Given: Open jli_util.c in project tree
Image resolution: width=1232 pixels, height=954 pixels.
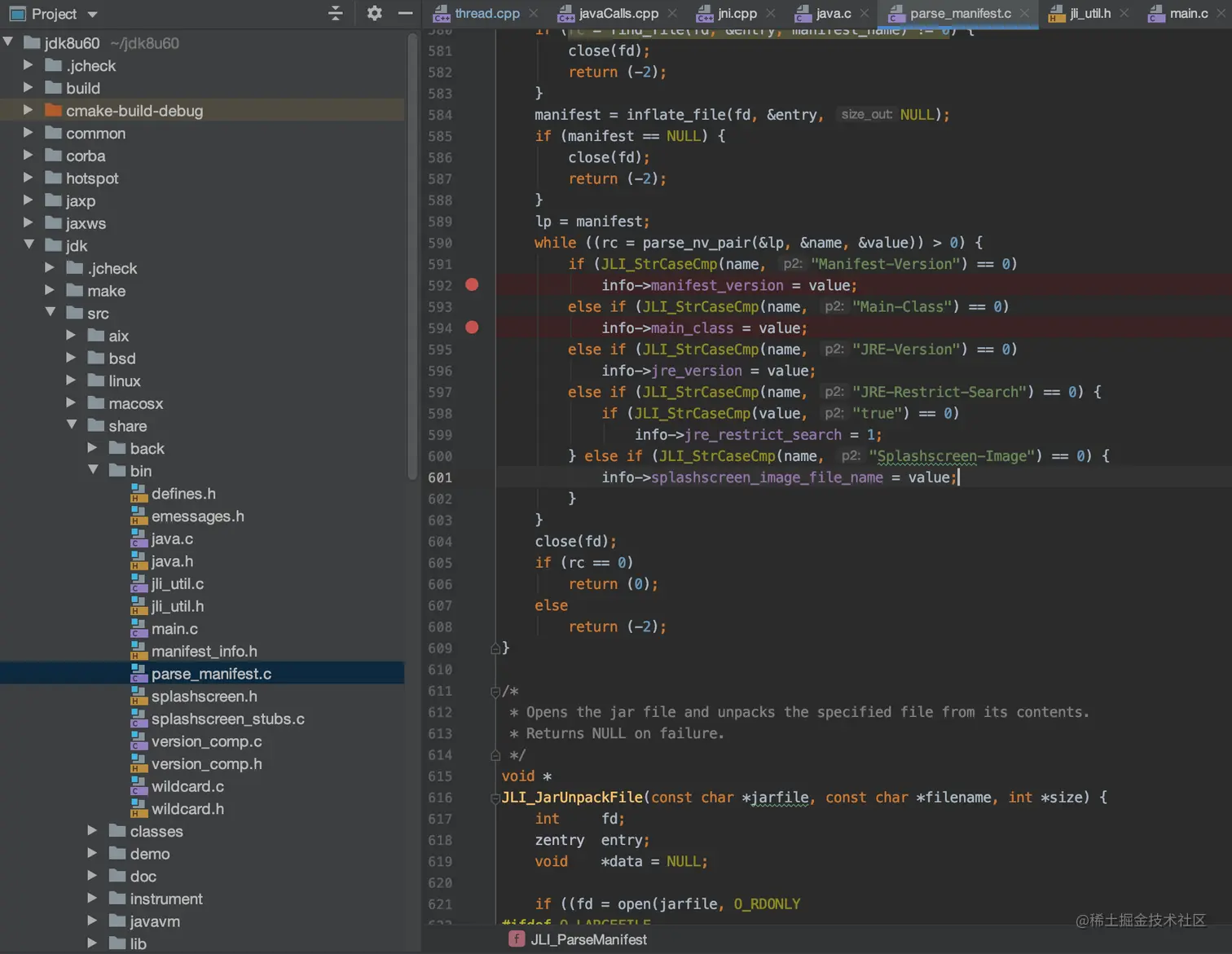Looking at the screenshot, I should tap(178, 583).
